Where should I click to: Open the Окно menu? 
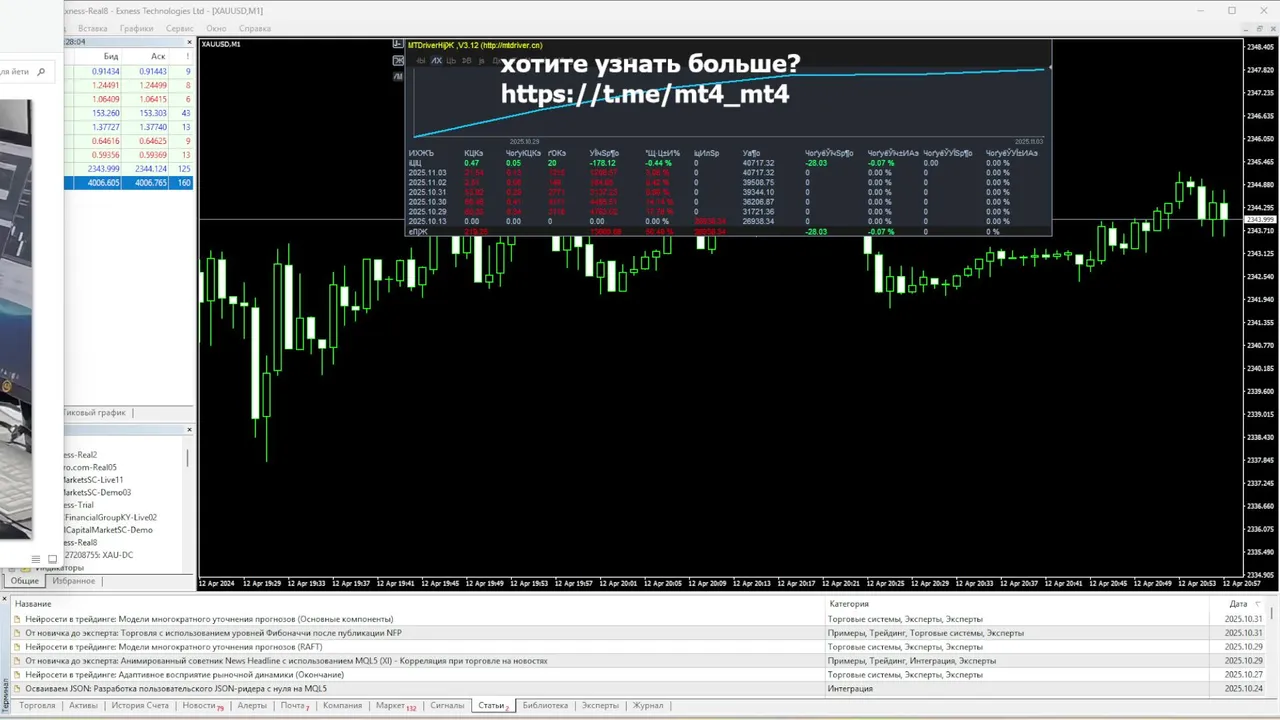coord(216,28)
